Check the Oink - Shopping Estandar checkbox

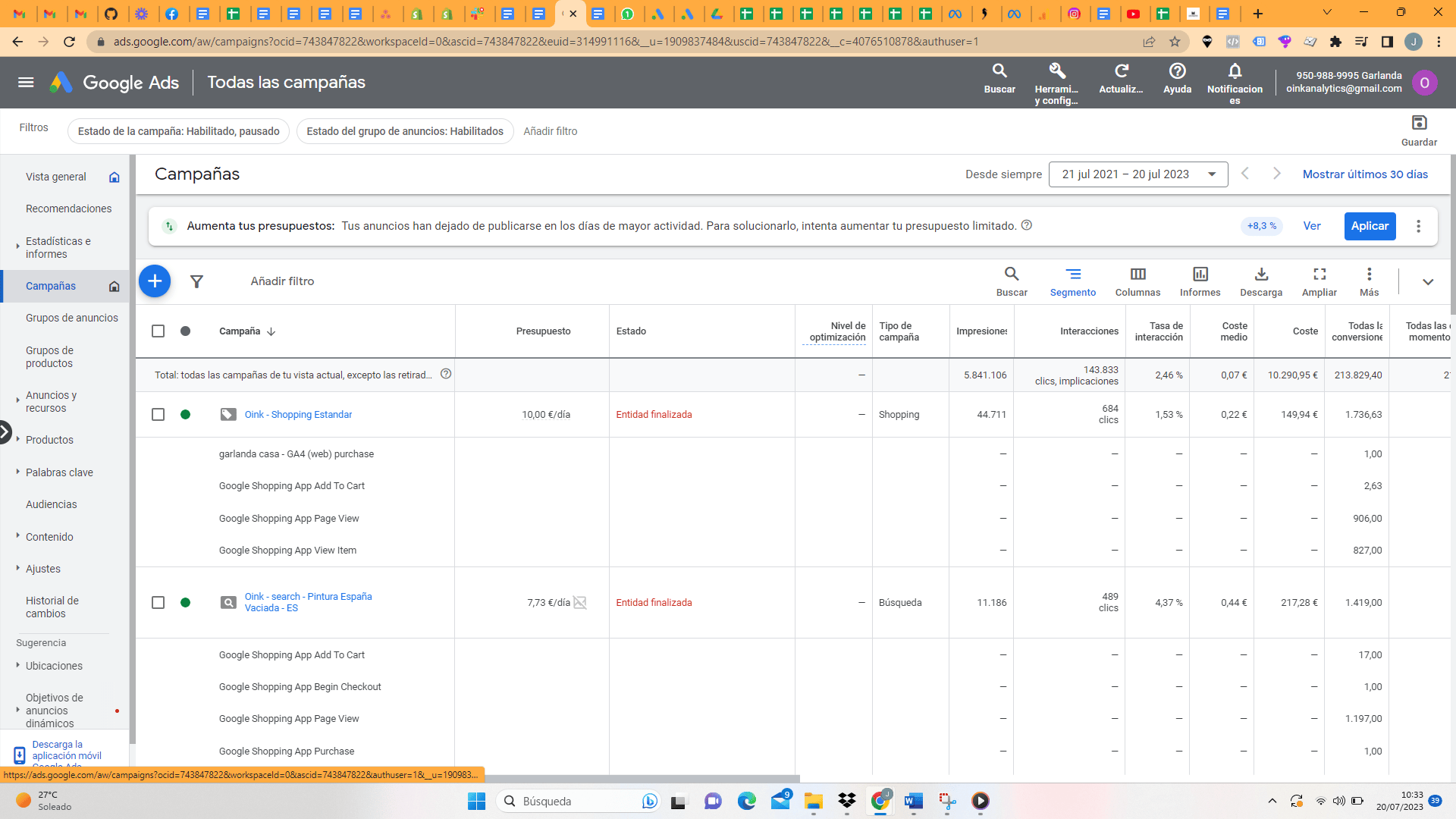pyautogui.click(x=158, y=415)
